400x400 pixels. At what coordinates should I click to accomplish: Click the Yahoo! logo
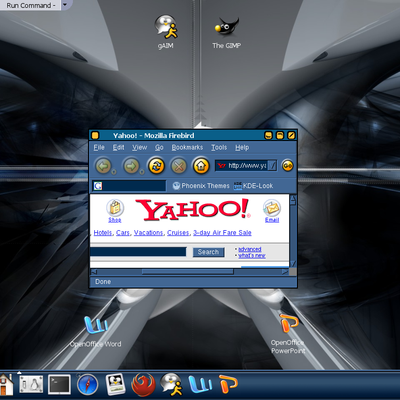[193, 209]
